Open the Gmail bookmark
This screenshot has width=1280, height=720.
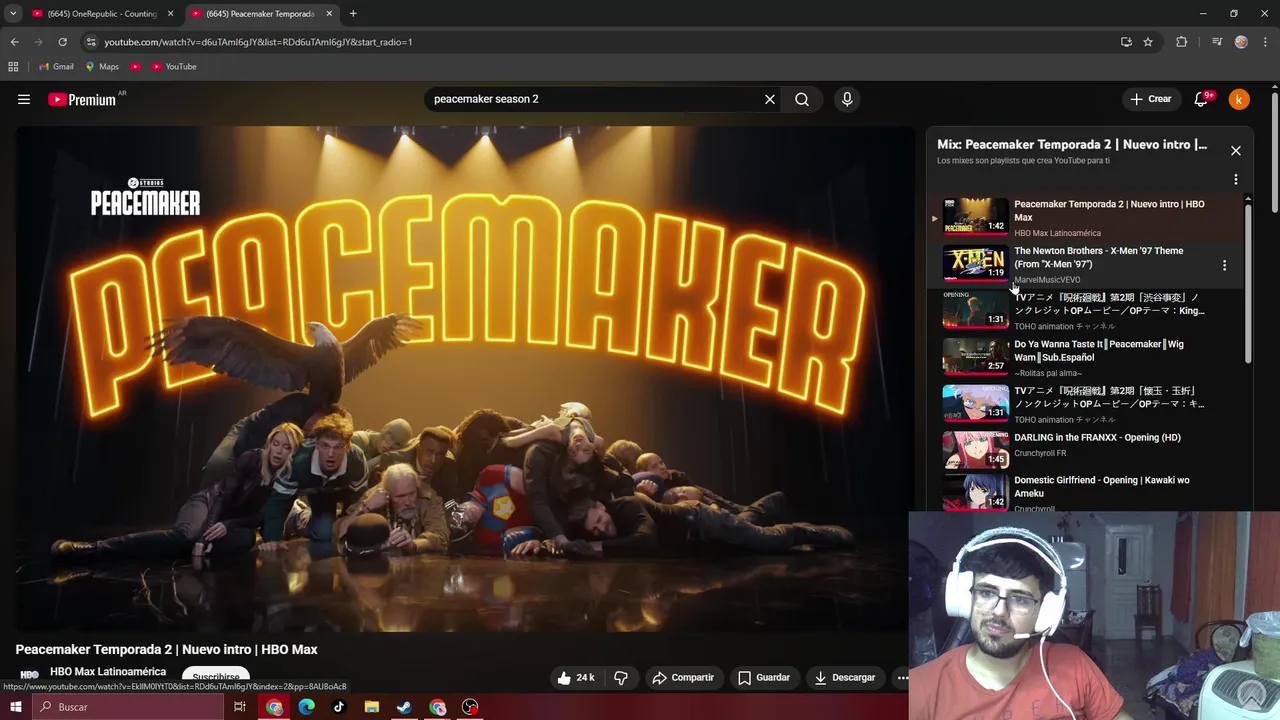pos(56,67)
